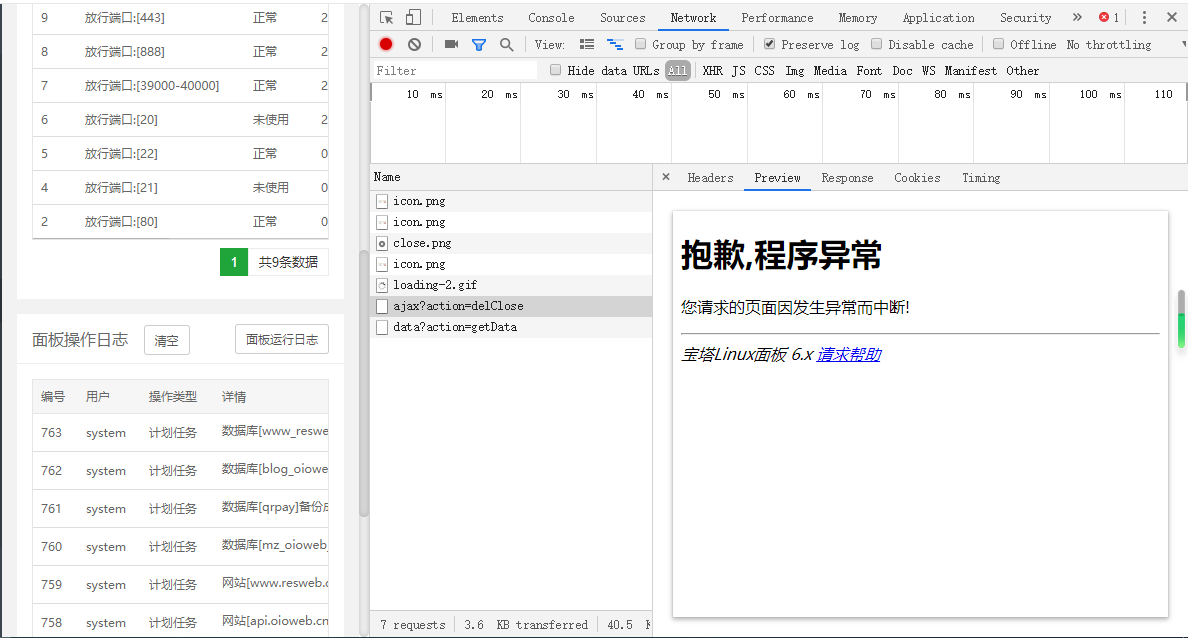Enable Disable cache checkbox
The image size is (1188, 638).
click(x=877, y=44)
